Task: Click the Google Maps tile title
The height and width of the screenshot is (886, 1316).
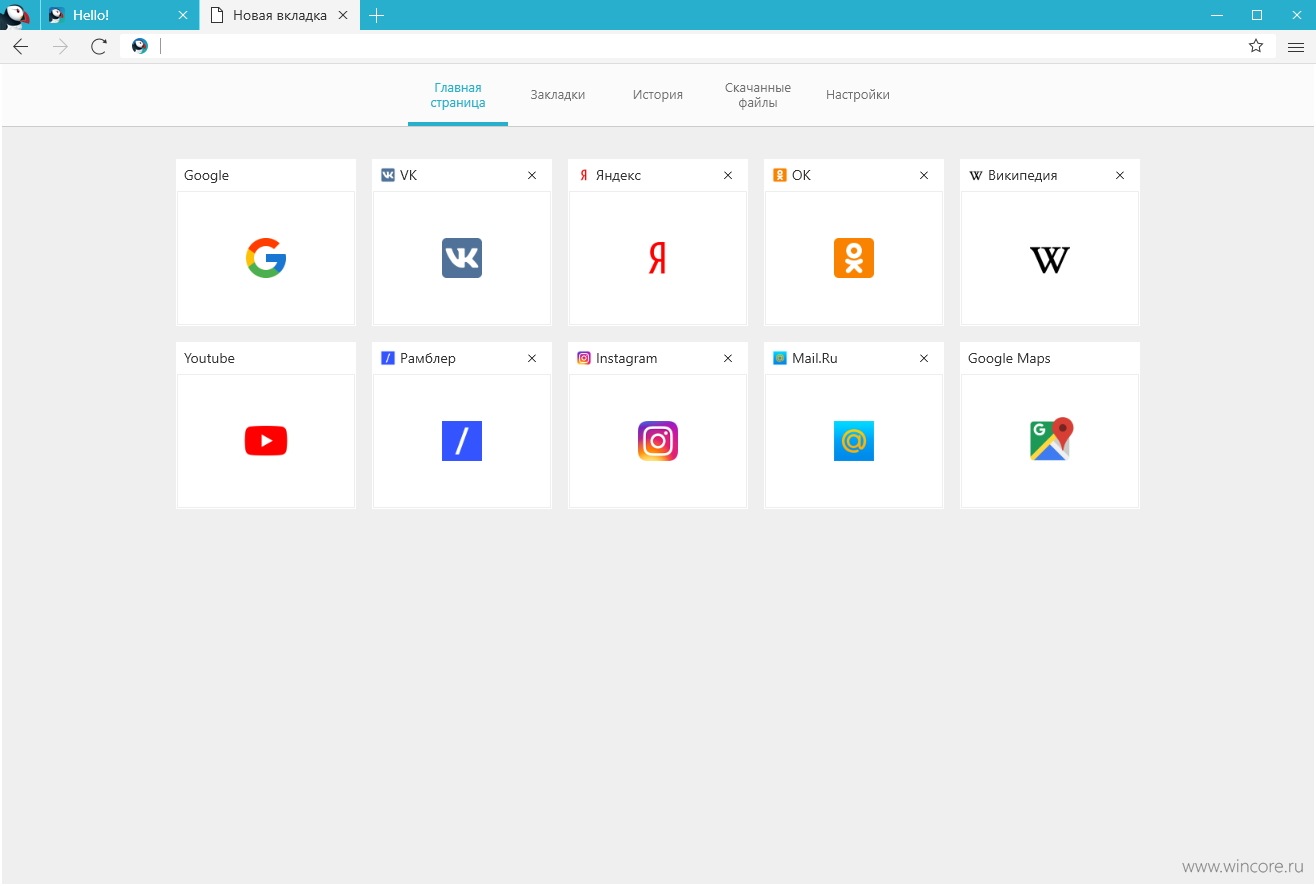Action: (x=1009, y=358)
